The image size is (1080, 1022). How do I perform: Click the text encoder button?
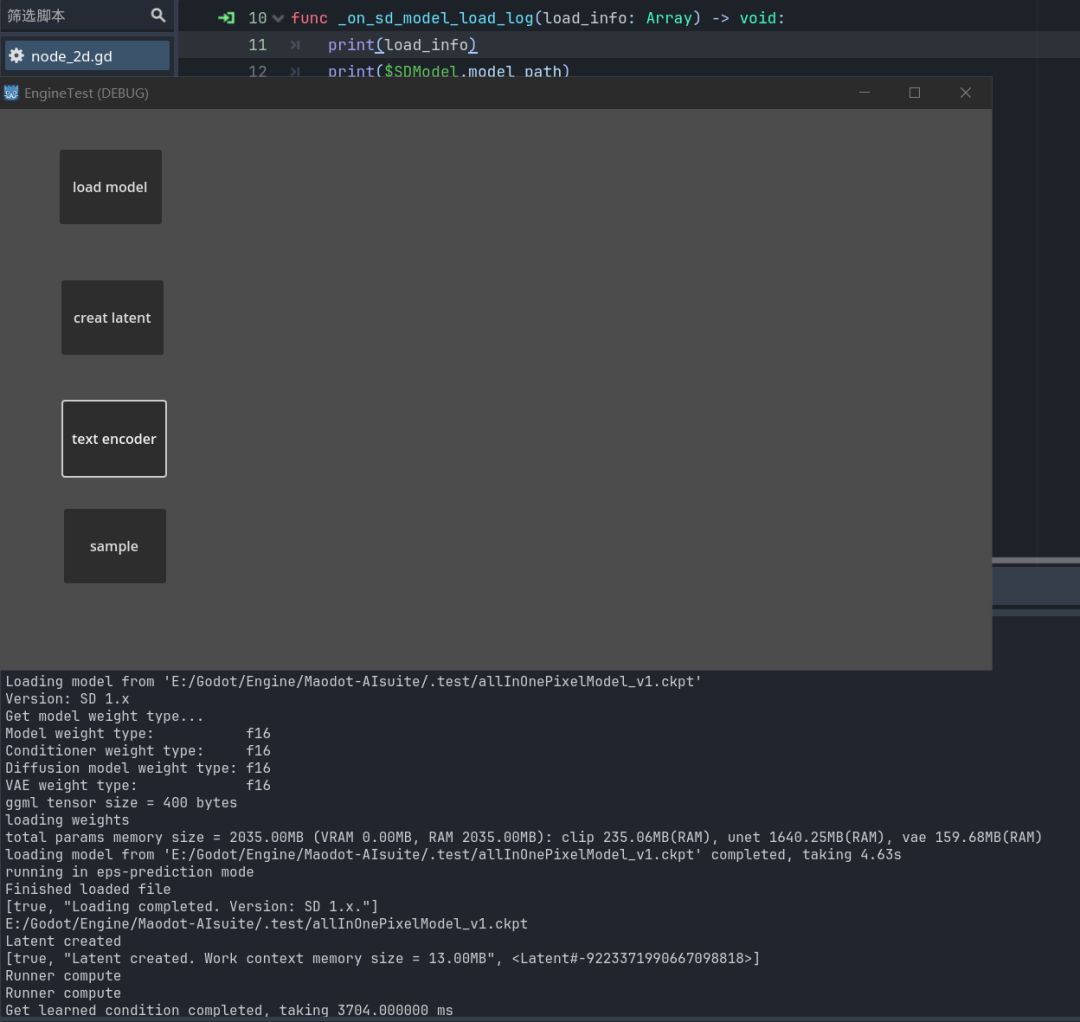click(114, 439)
